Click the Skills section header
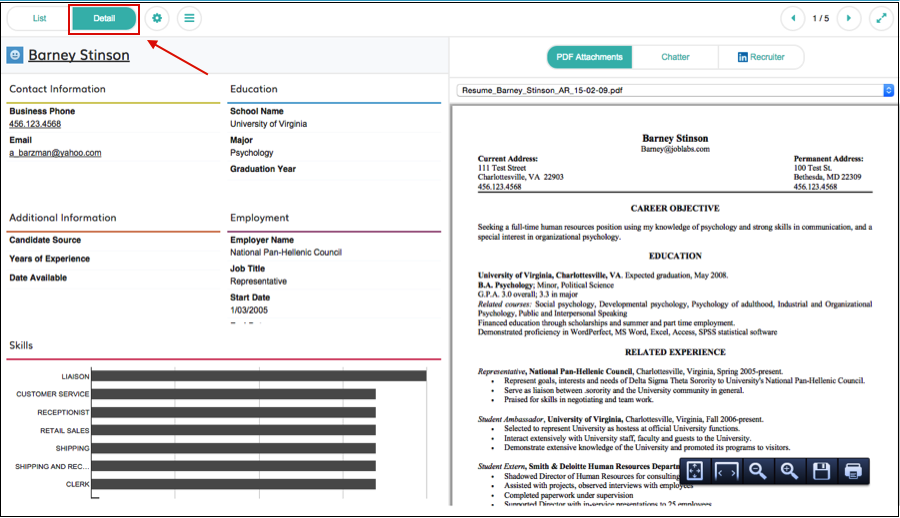 (21, 345)
